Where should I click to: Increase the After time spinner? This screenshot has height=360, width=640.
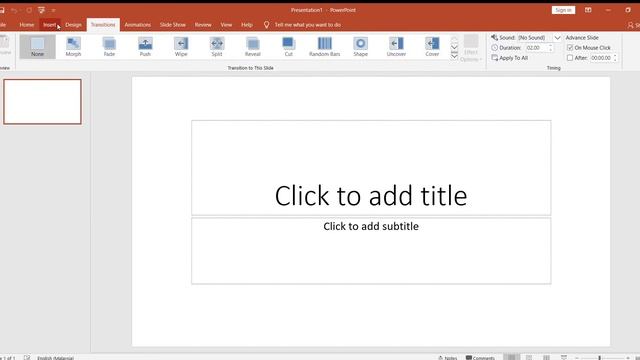(615, 56)
